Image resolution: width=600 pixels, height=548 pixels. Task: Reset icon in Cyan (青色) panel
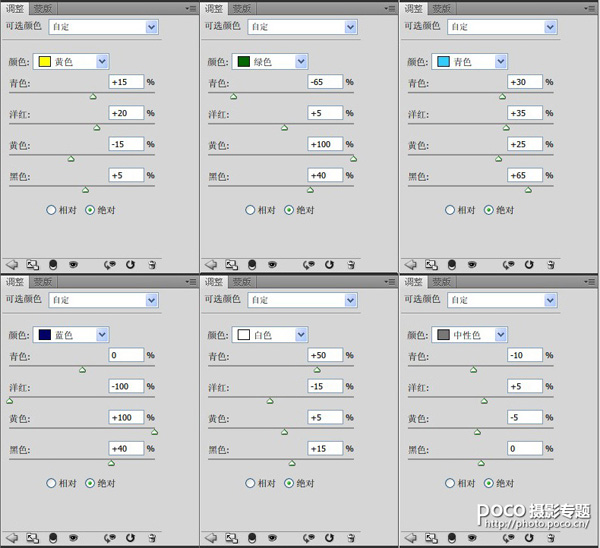tap(529, 264)
